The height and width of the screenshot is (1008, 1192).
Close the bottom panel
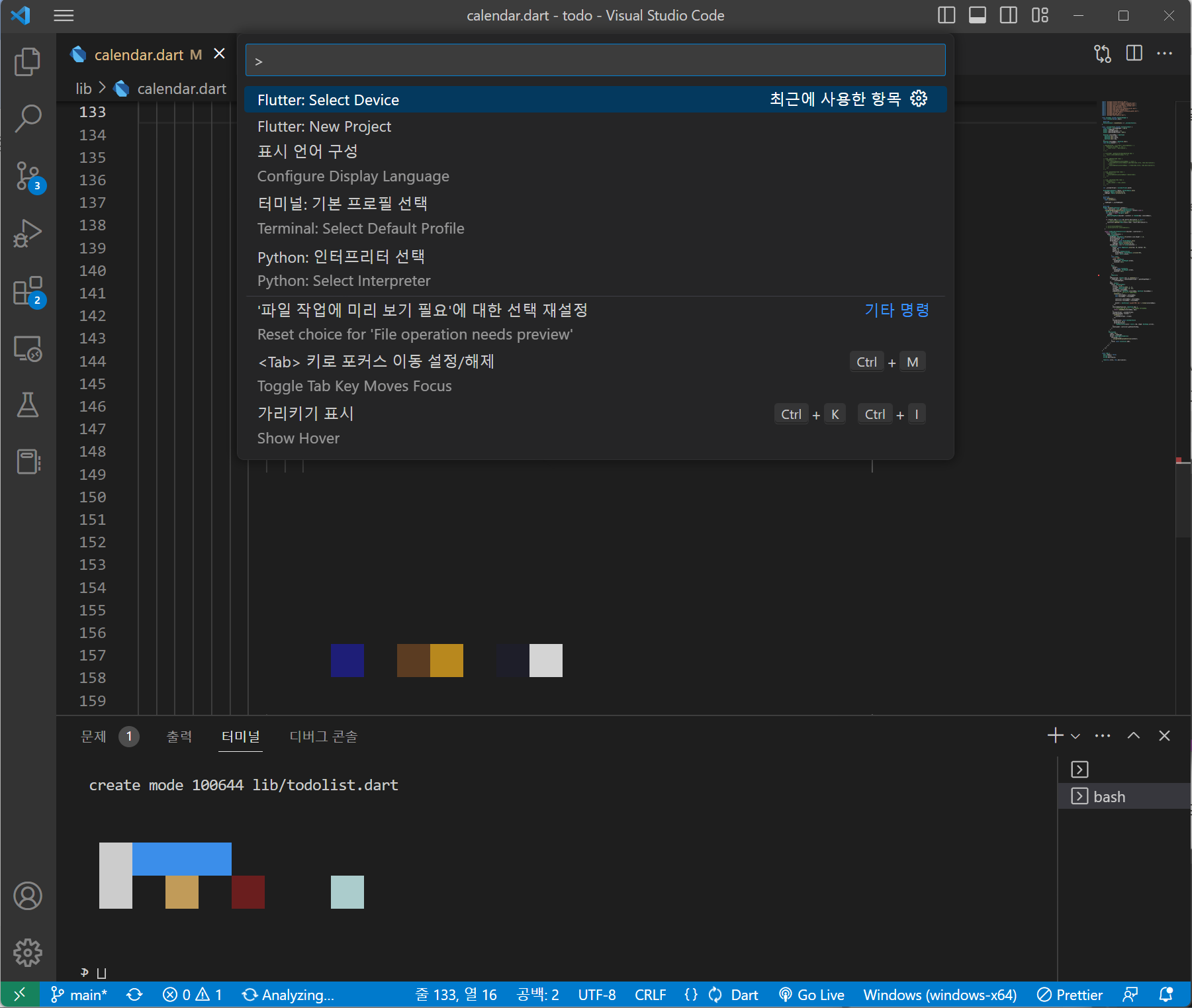pyautogui.click(x=1165, y=735)
